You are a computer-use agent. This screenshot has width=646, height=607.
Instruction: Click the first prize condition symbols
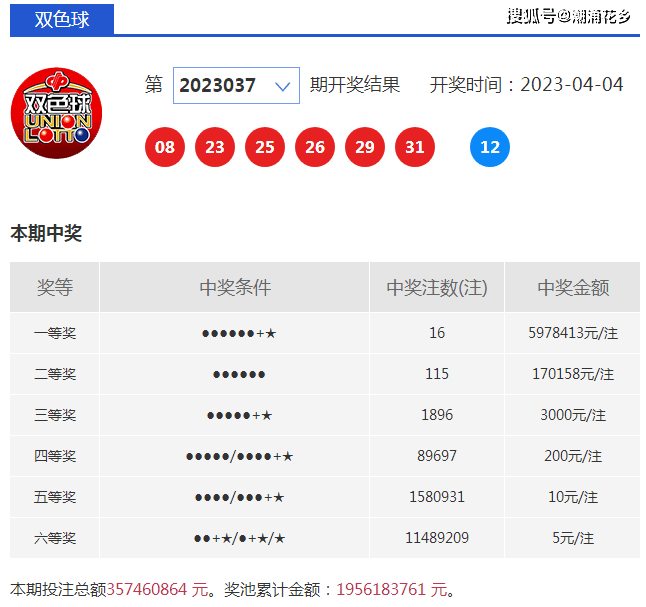(x=239, y=333)
